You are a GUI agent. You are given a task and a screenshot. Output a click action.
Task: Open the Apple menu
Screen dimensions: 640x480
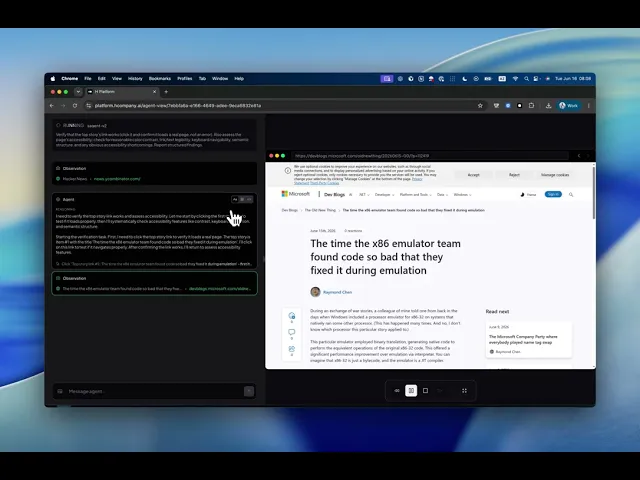[53, 79]
